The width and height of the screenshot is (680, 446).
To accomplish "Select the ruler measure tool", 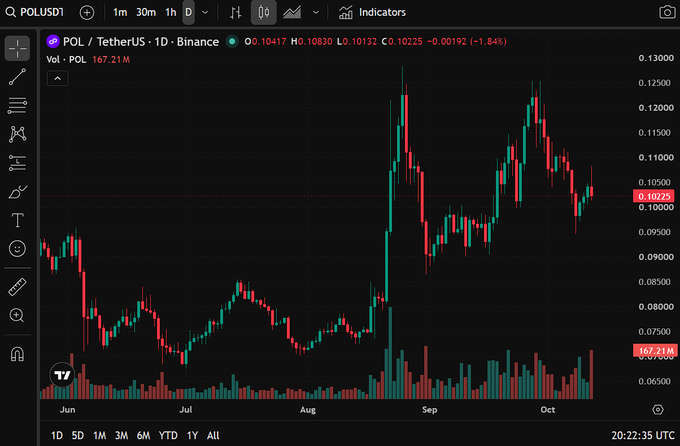I will [x=17, y=287].
